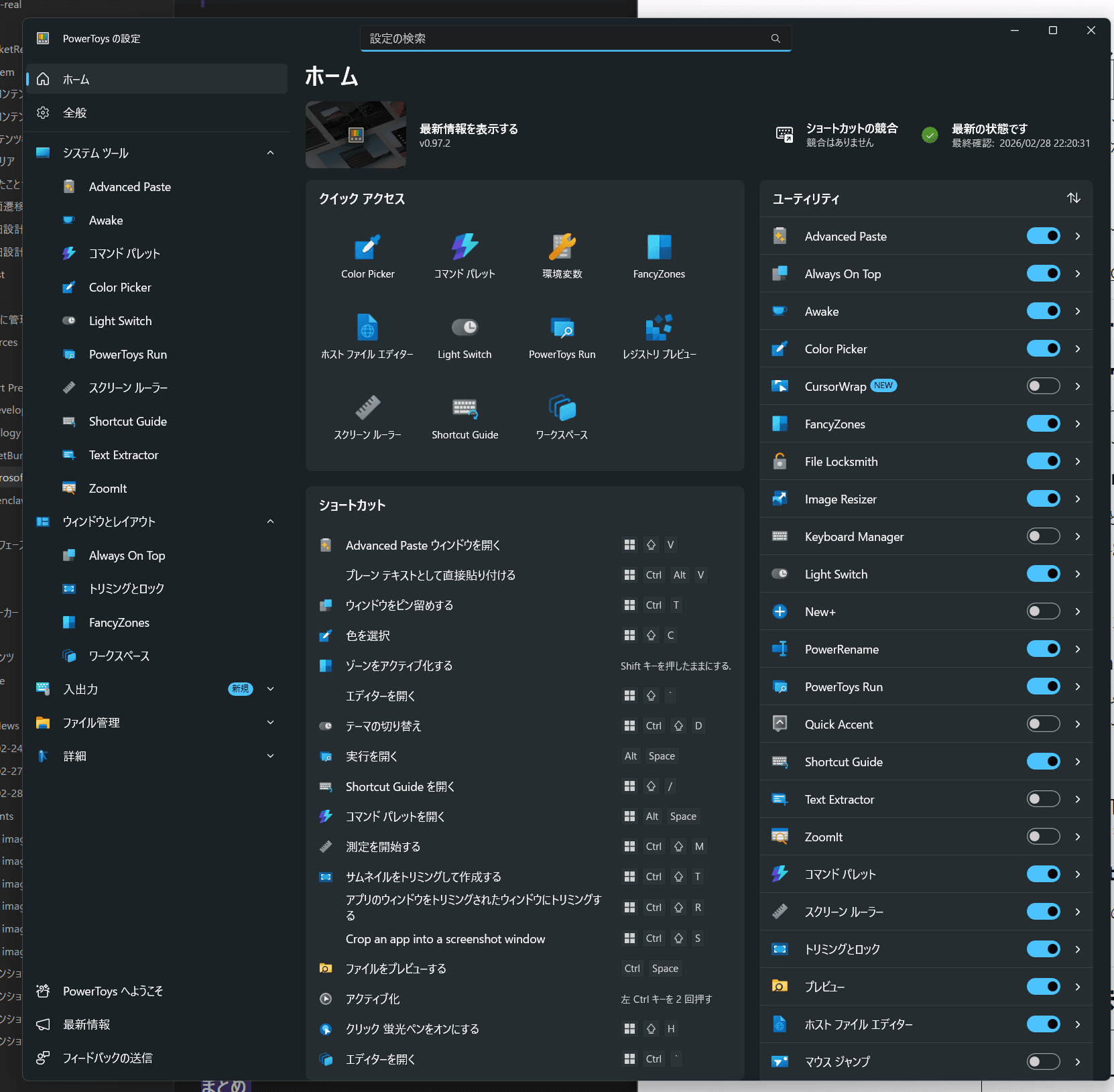Viewport: 1114px width, 1092px height.
Task: Open ホスト ファイル エディター quick access icon
Action: [367, 336]
